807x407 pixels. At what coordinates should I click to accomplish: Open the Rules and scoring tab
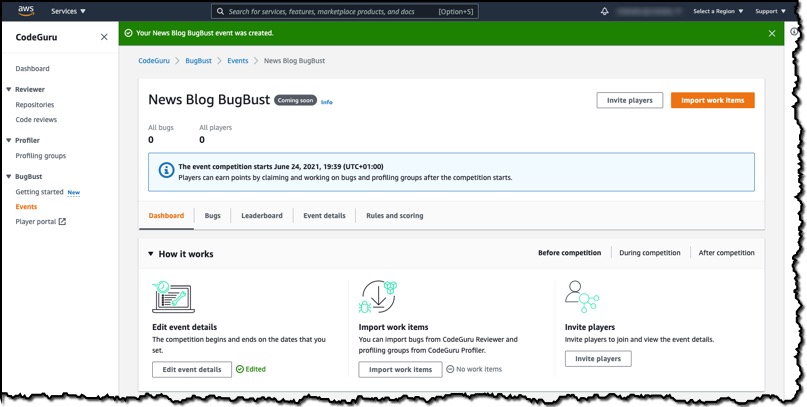(395, 216)
